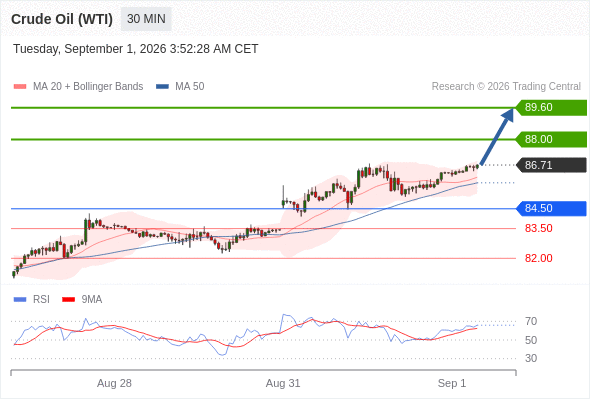Click the Sep 1 date axis label
Viewport: 590px width, 400px height.
452,383
